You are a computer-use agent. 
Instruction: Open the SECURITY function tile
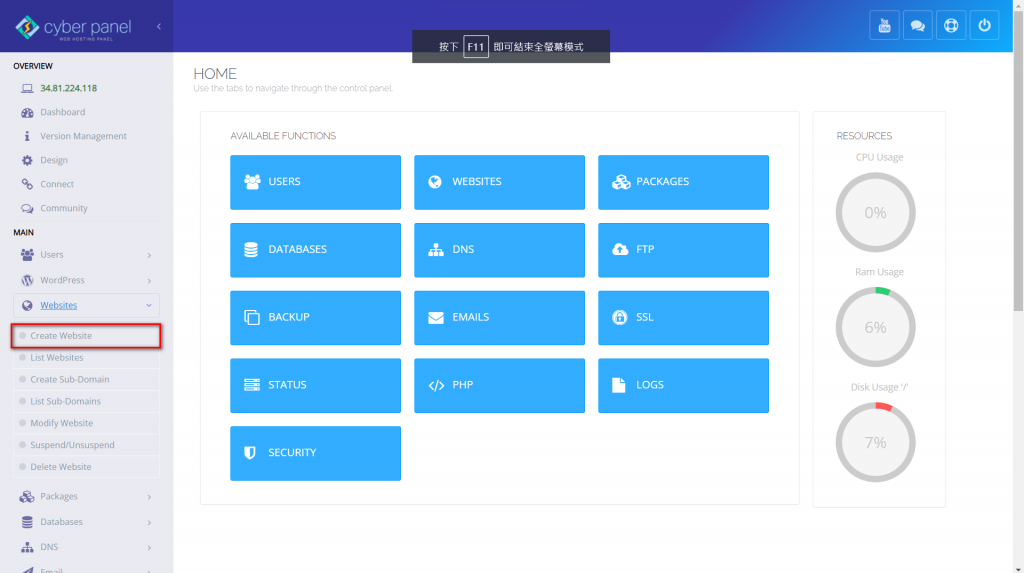tap(315, 453)
